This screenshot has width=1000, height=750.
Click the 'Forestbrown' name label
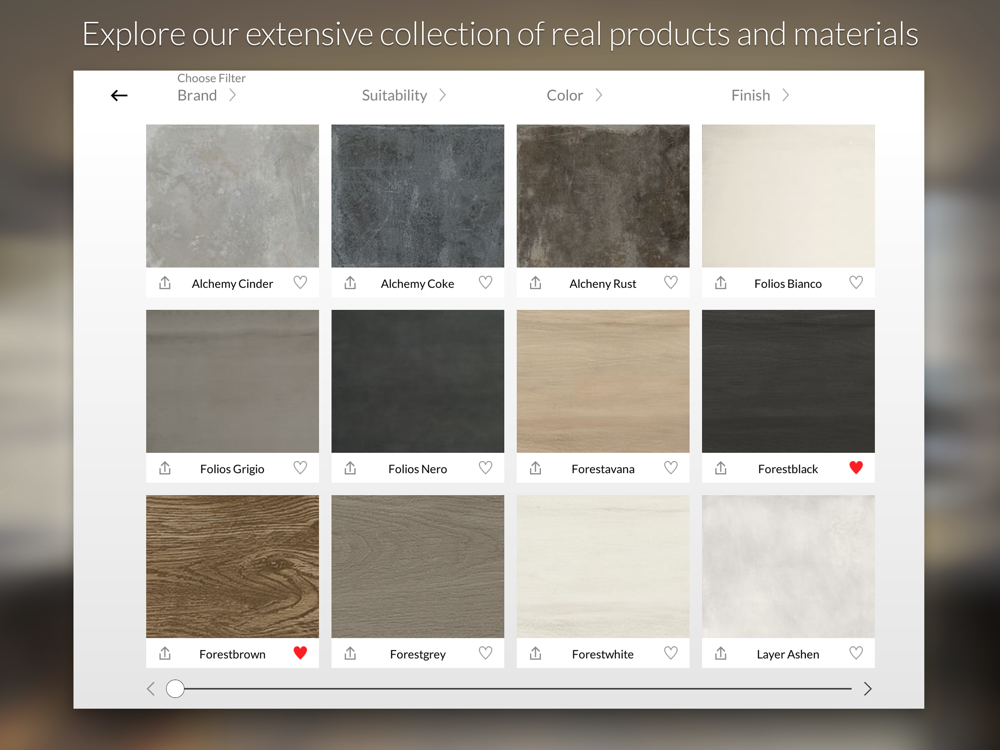[x=232, y=654]
